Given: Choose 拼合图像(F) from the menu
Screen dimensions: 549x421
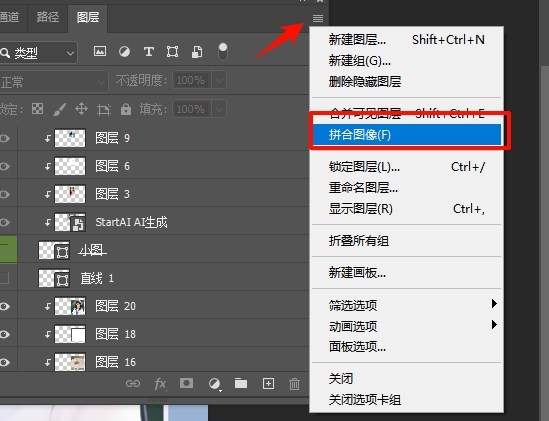Looking at the screenshot, I should coord(406,134).
